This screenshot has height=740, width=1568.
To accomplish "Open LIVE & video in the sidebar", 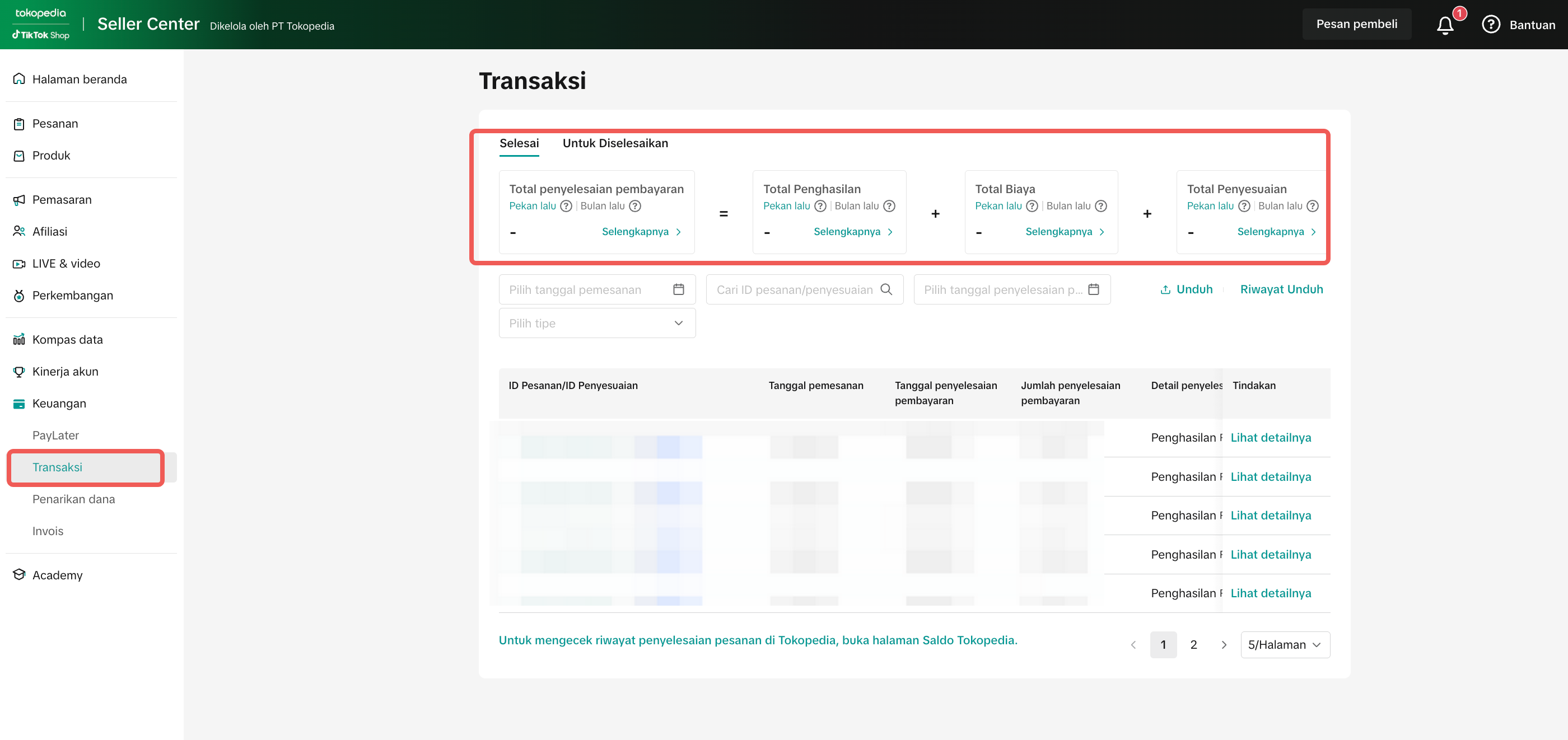I will (66, 264).
